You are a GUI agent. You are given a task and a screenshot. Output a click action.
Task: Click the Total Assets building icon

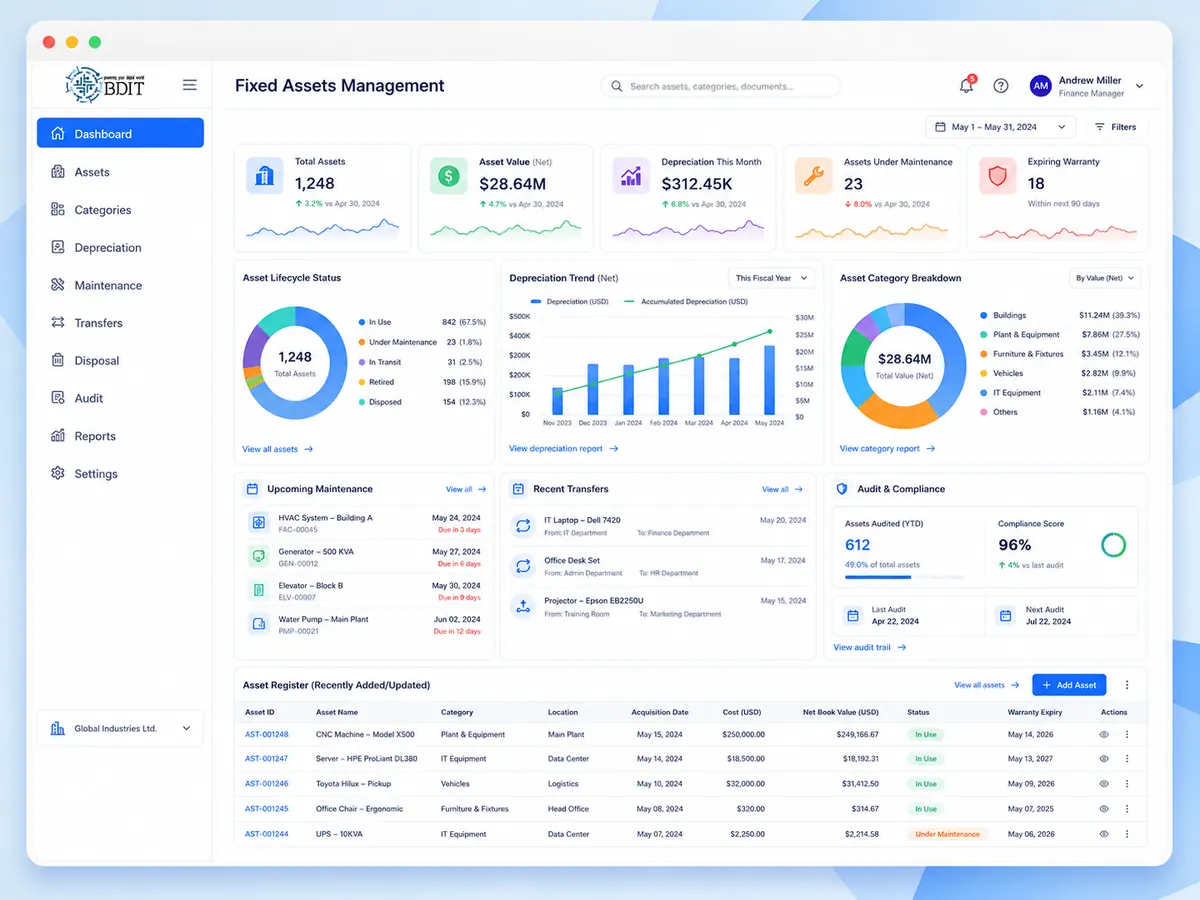click(x=265, y=176)
